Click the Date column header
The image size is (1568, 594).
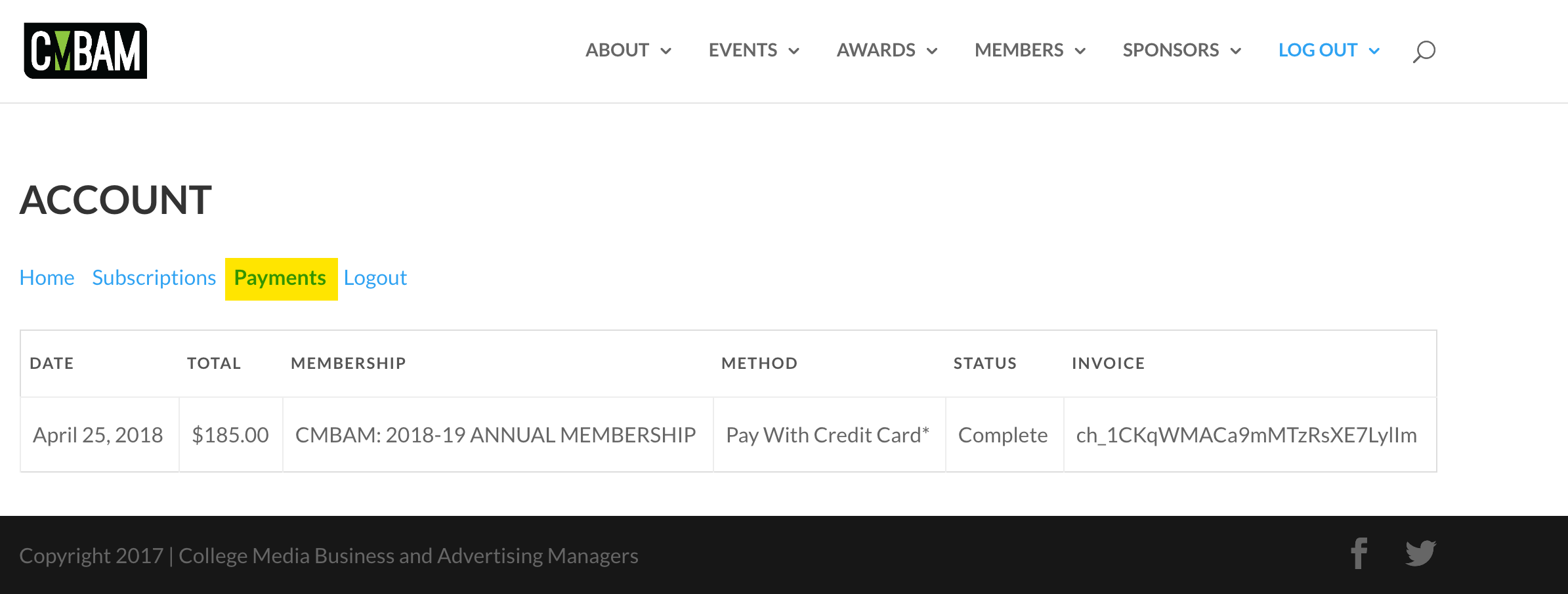52,363
